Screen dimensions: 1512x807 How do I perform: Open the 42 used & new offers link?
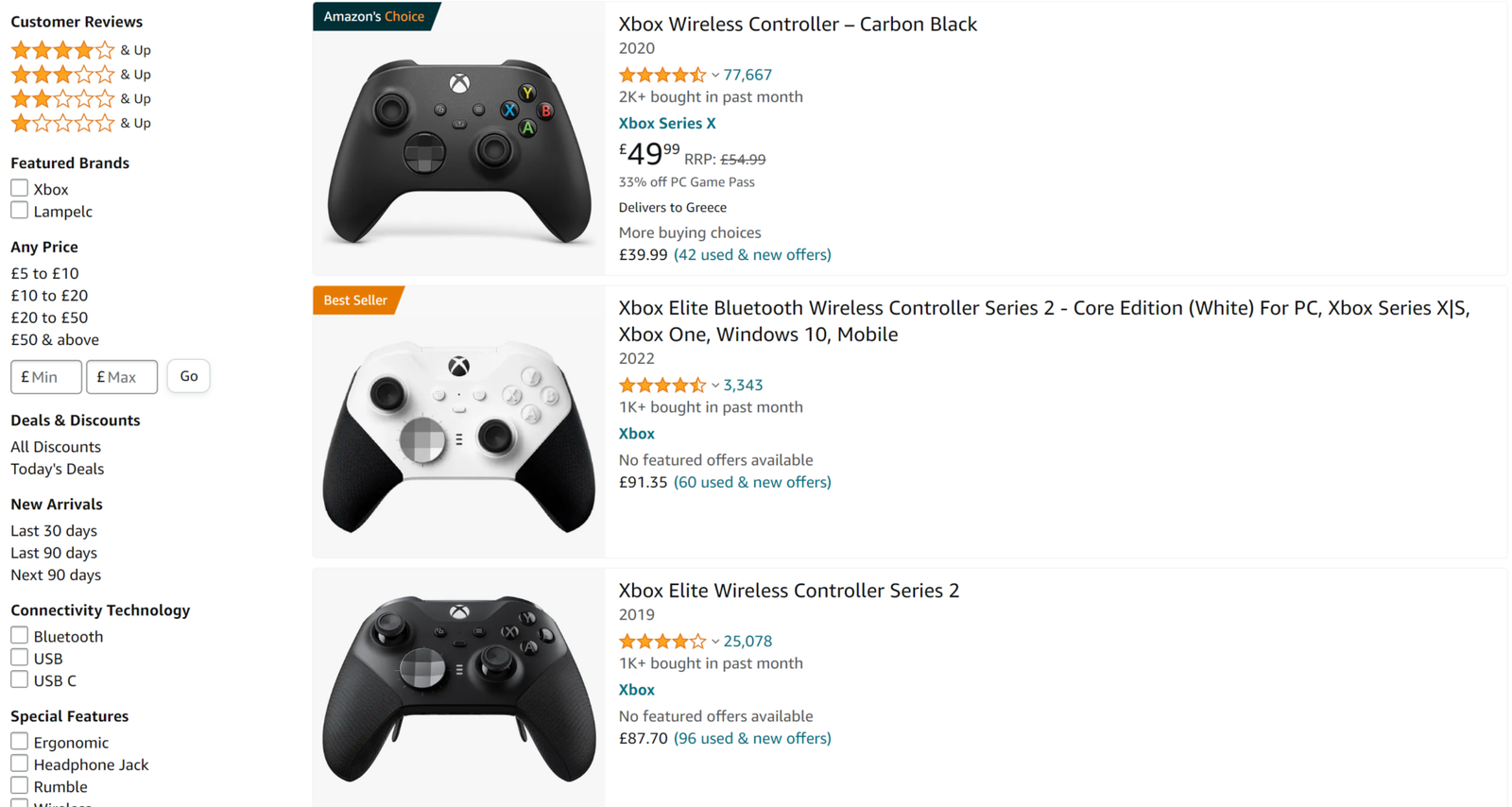752,255
